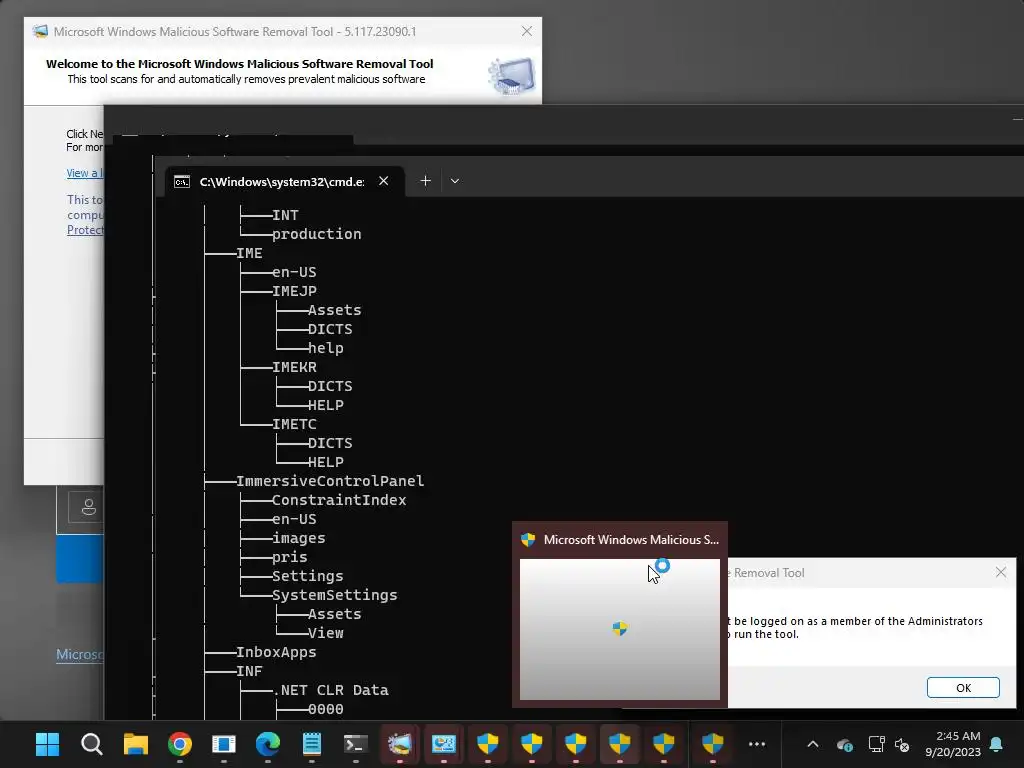This screenshot has height=768, width=1024.
Task: Click the 'IMETC' tree entry
Action: click(x=294, y=424)
